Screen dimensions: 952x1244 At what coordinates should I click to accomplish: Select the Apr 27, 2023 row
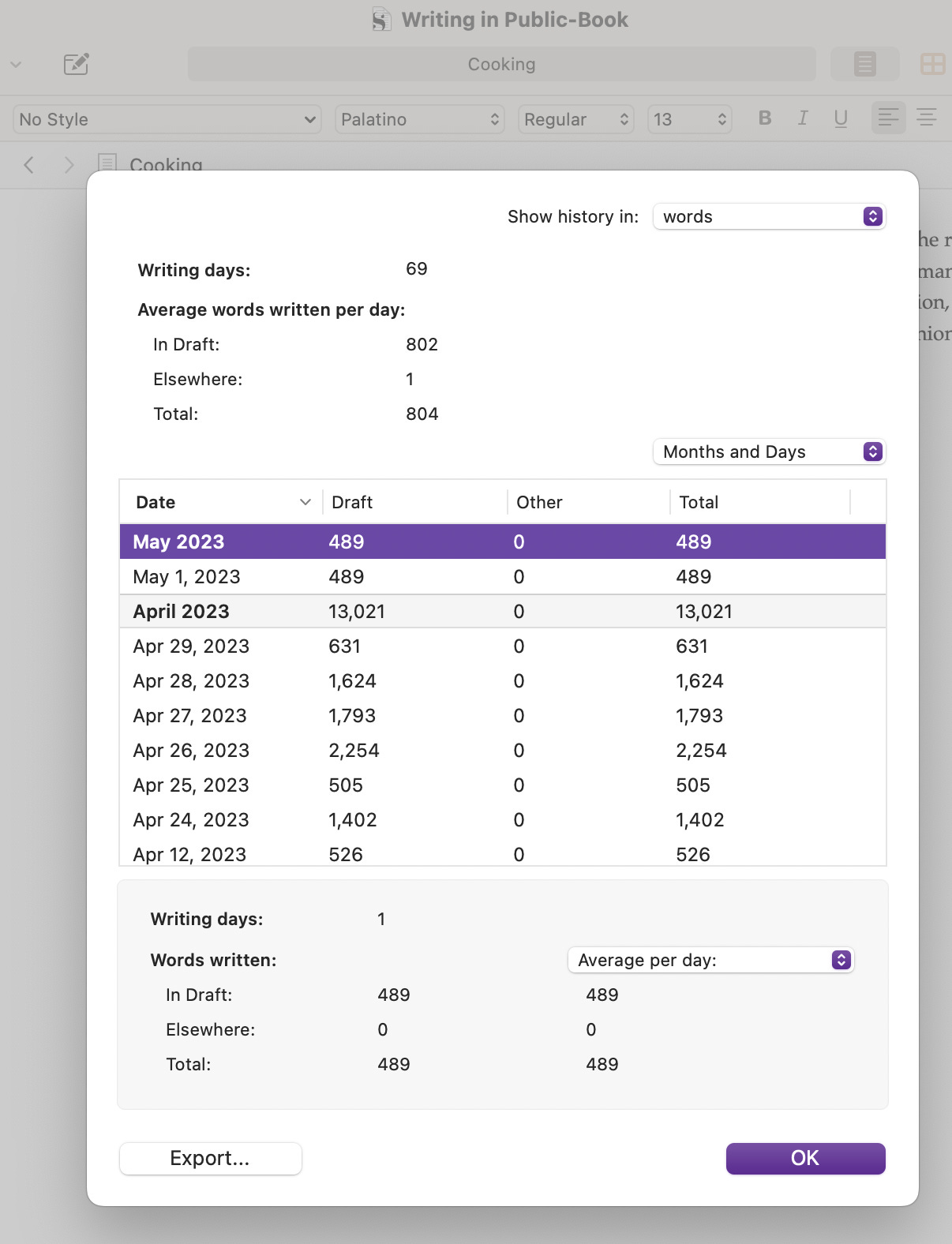503,716
